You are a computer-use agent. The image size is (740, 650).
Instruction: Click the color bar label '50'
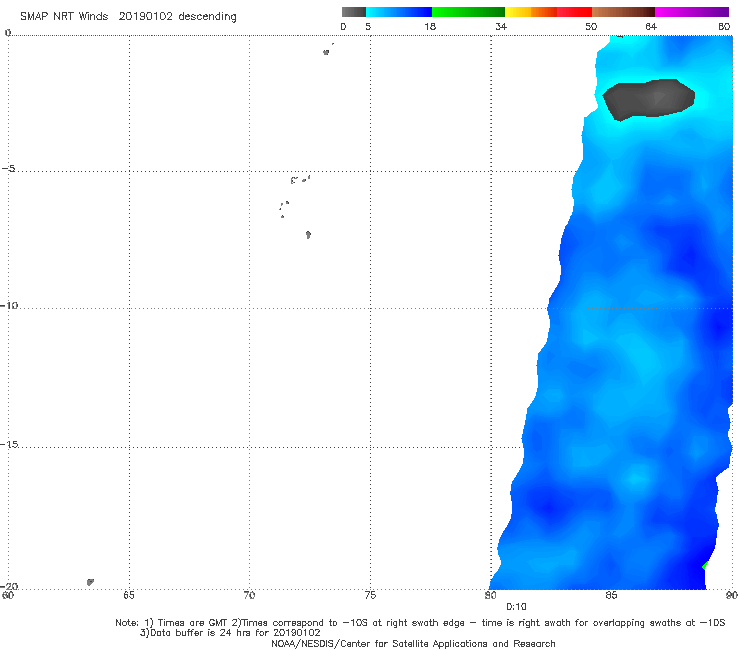[591, 26]
